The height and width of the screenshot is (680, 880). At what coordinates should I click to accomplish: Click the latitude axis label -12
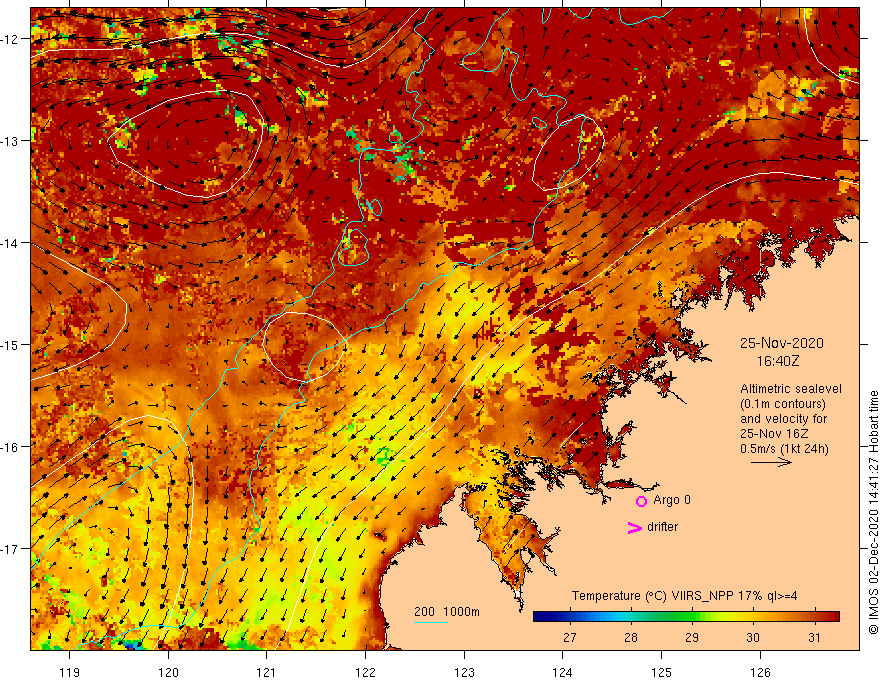tap(10, 39)
